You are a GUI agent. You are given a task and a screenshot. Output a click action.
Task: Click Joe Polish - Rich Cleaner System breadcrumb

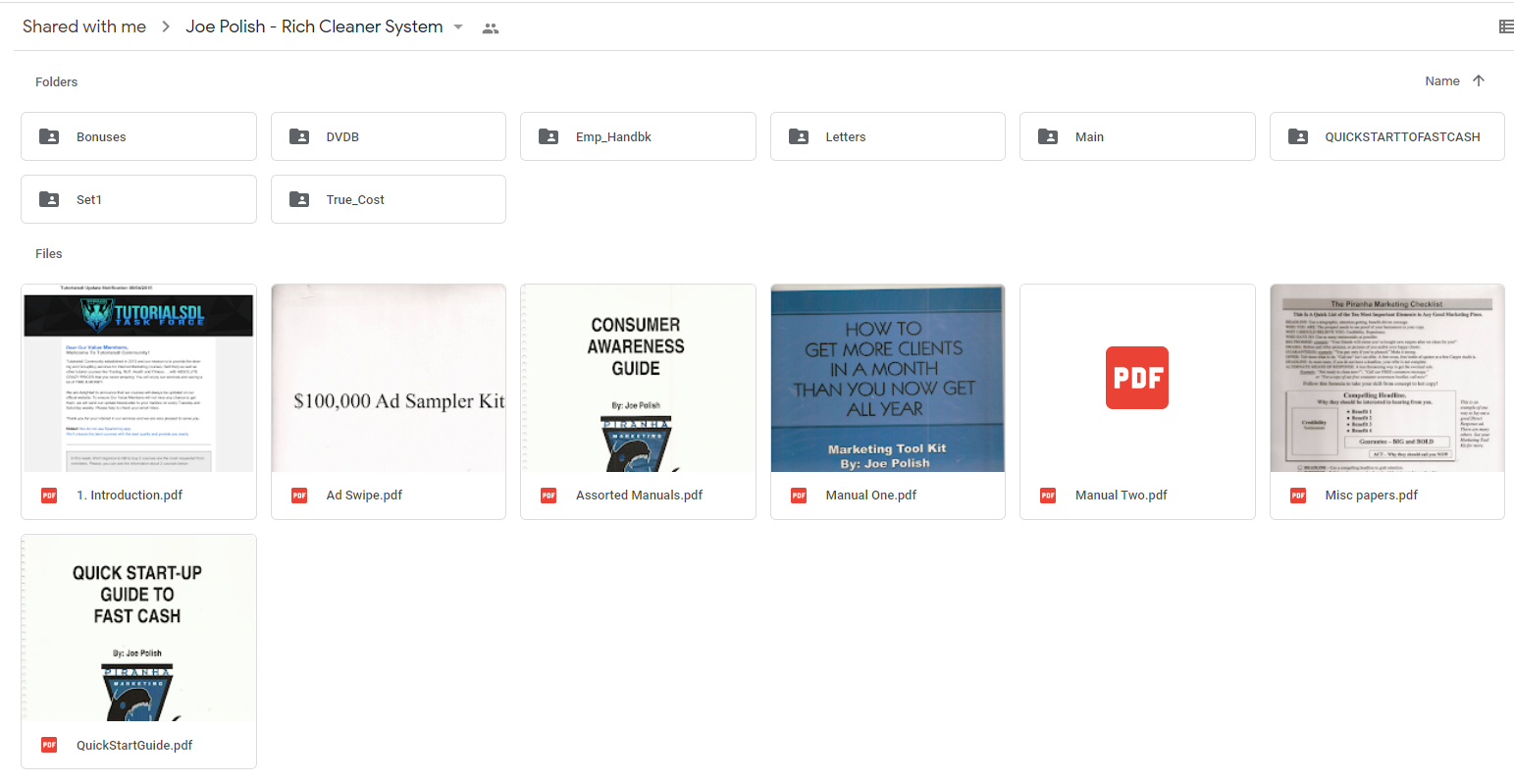pos(314,26)
